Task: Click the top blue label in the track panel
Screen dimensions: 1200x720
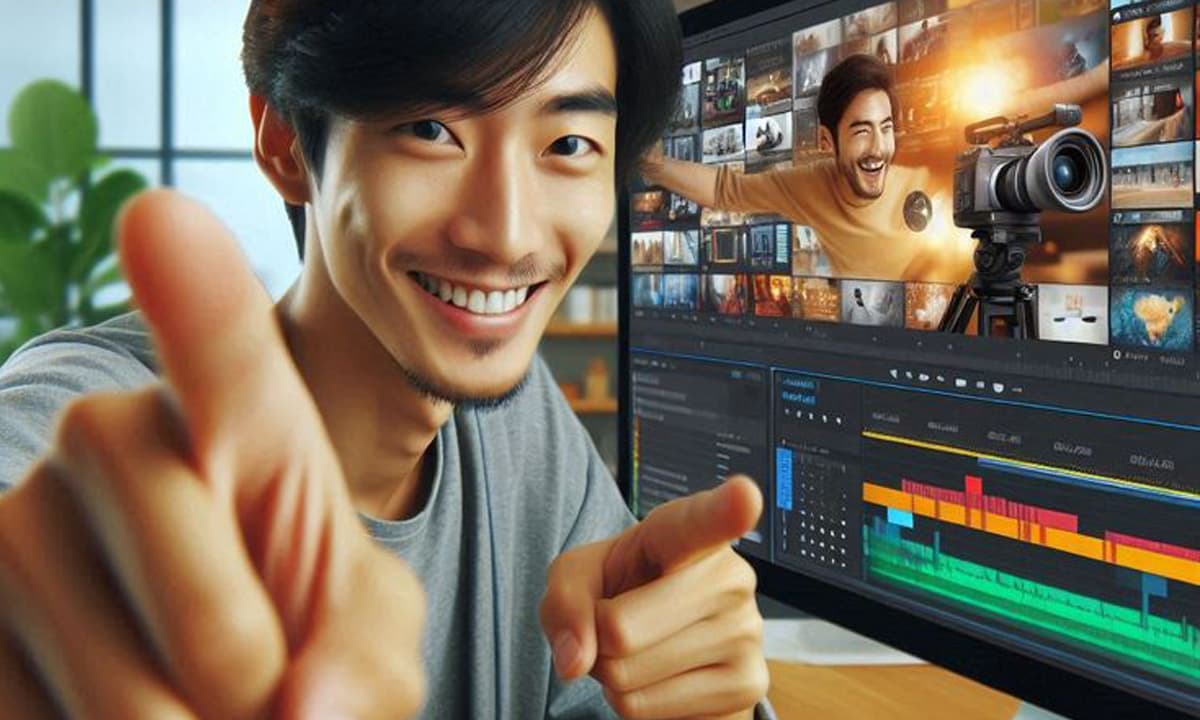Action: tap(796, 383)
